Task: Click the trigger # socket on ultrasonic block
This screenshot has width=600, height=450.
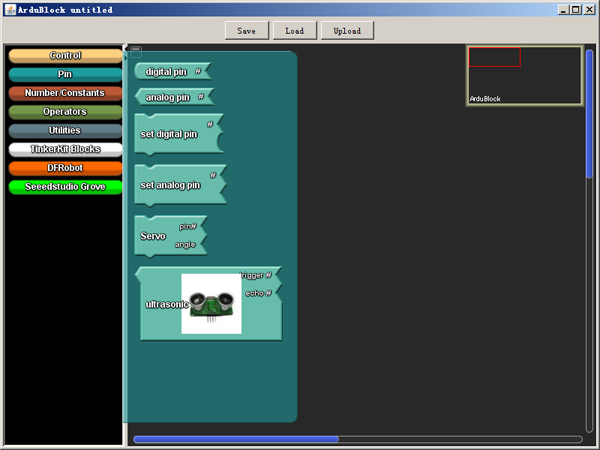Action: [x=256, y=275]
